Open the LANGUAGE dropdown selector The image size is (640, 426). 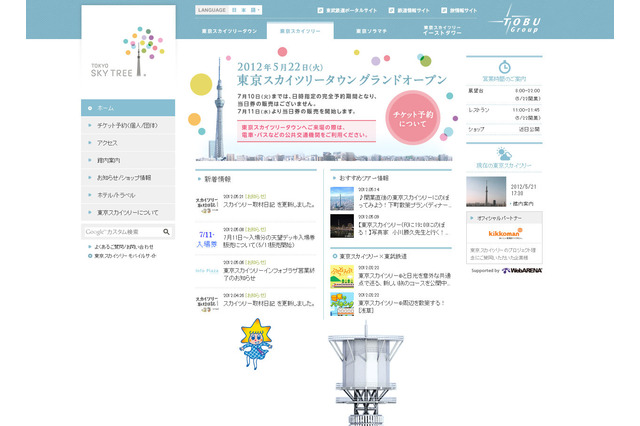pyautogui.click(x=229, y=10)
